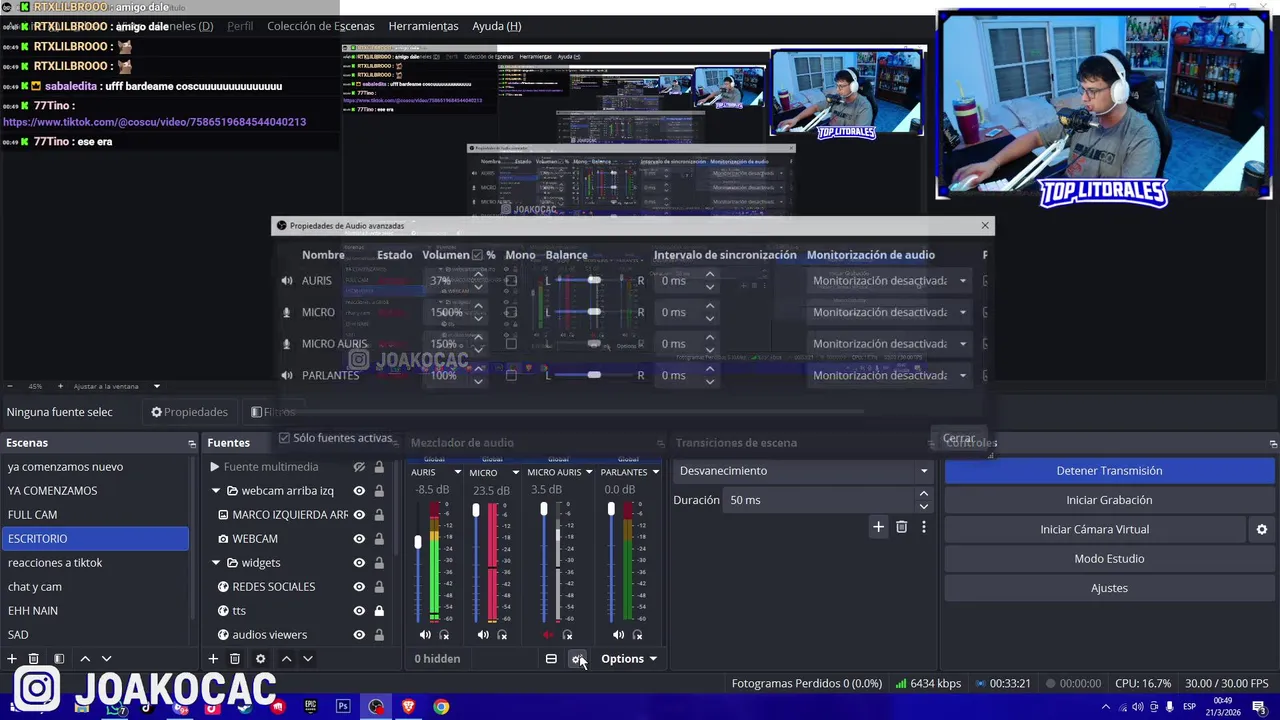Hide the webcam arriba izq group
The height and width of the screenshot is (720, 1280).
pos(359,491)
